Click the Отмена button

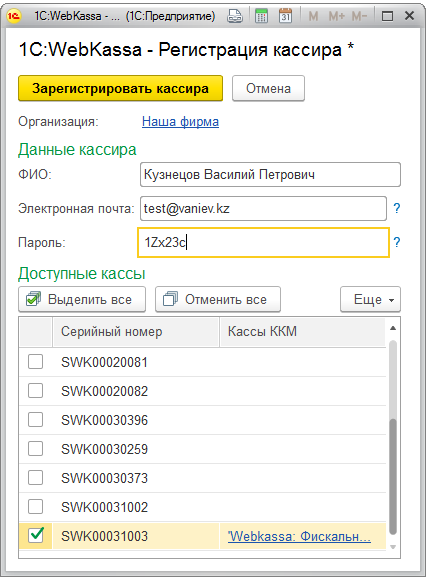[268, 88]
